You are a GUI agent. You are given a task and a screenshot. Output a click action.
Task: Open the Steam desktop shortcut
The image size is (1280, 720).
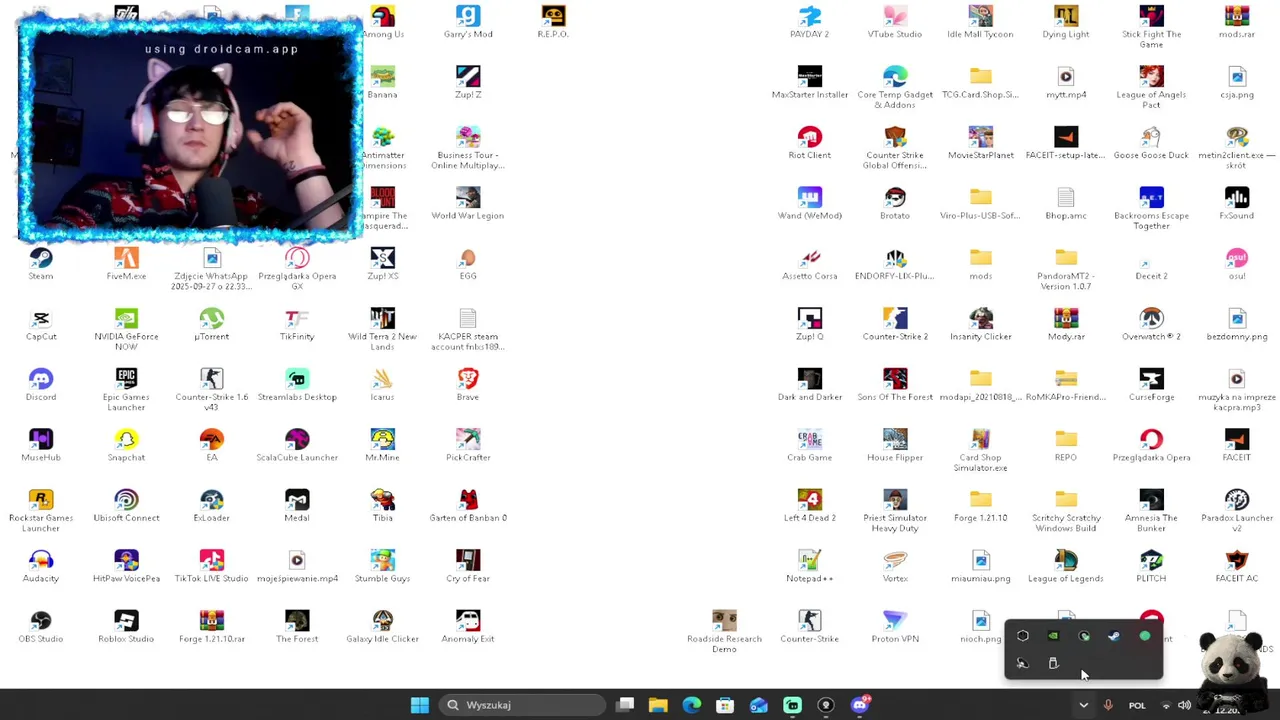[x=41, y=264]
